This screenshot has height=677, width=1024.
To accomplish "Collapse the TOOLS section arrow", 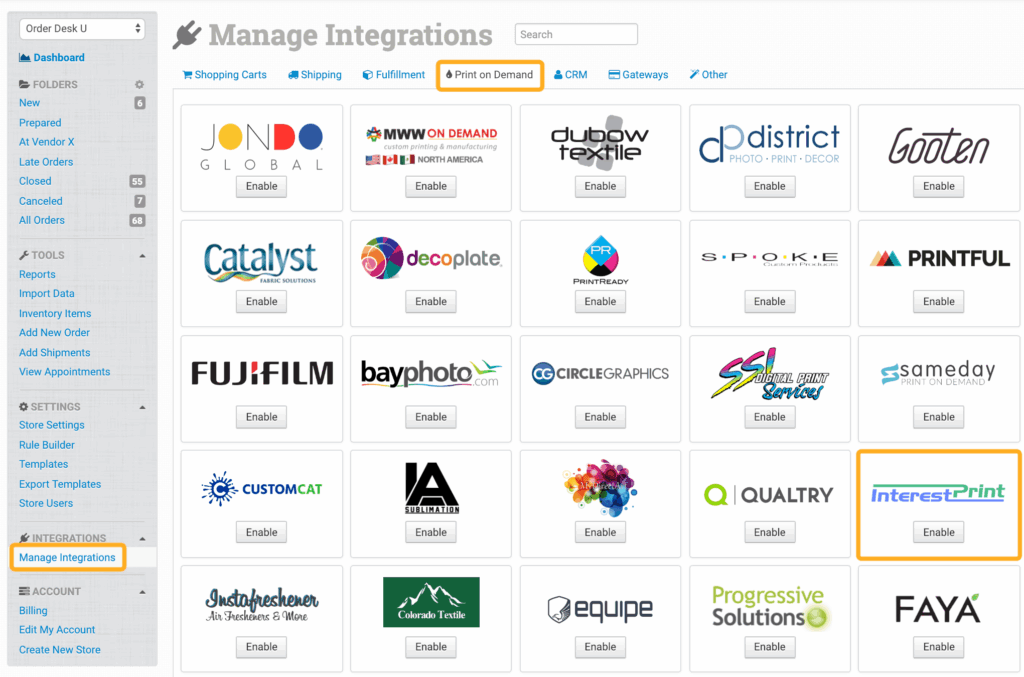I will [141, 256].
